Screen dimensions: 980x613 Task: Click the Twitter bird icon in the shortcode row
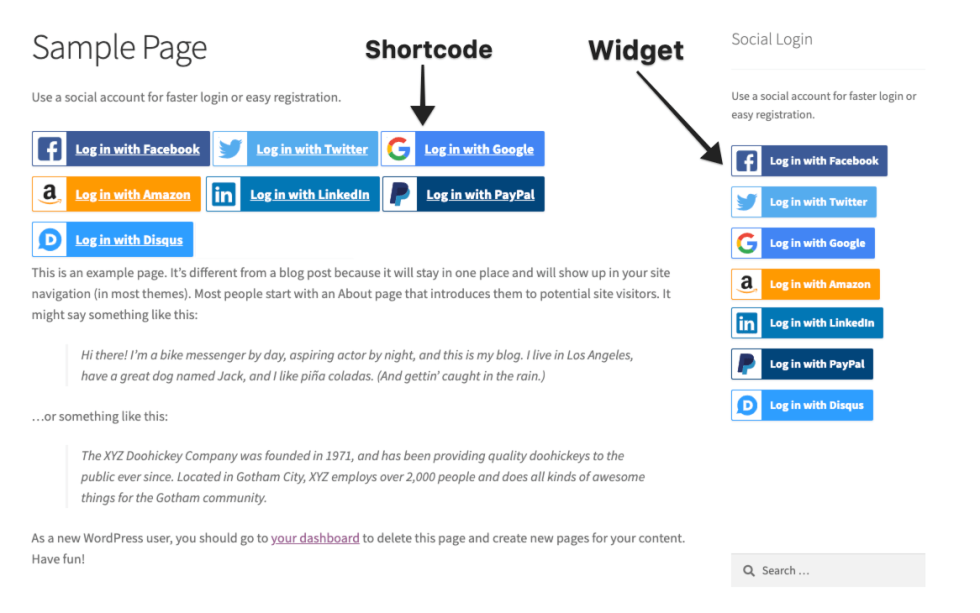(231, 149)
